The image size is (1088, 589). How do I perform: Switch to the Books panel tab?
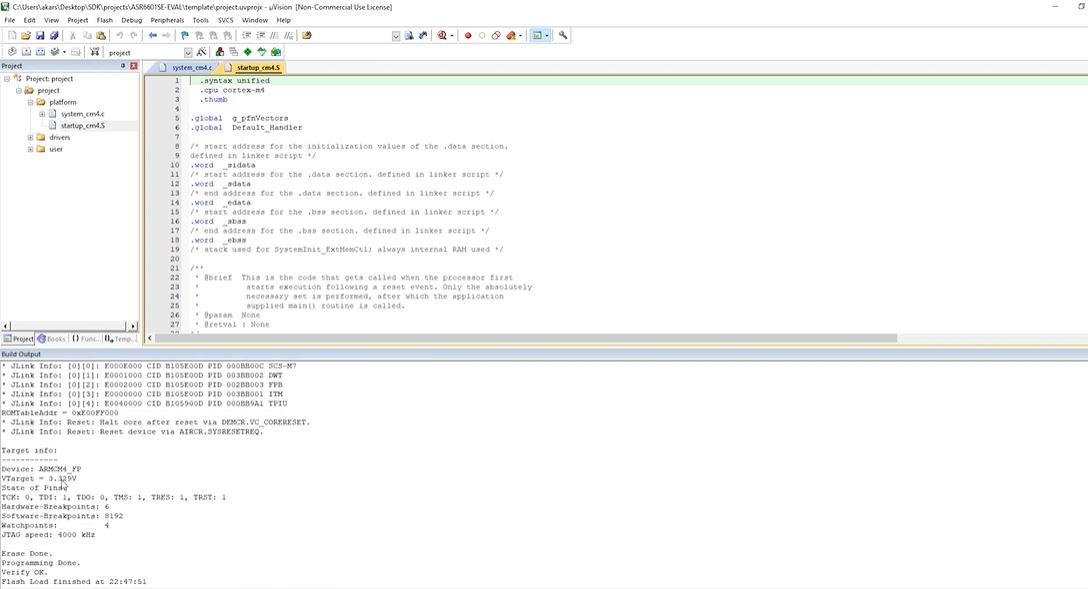tap(51, 339)
